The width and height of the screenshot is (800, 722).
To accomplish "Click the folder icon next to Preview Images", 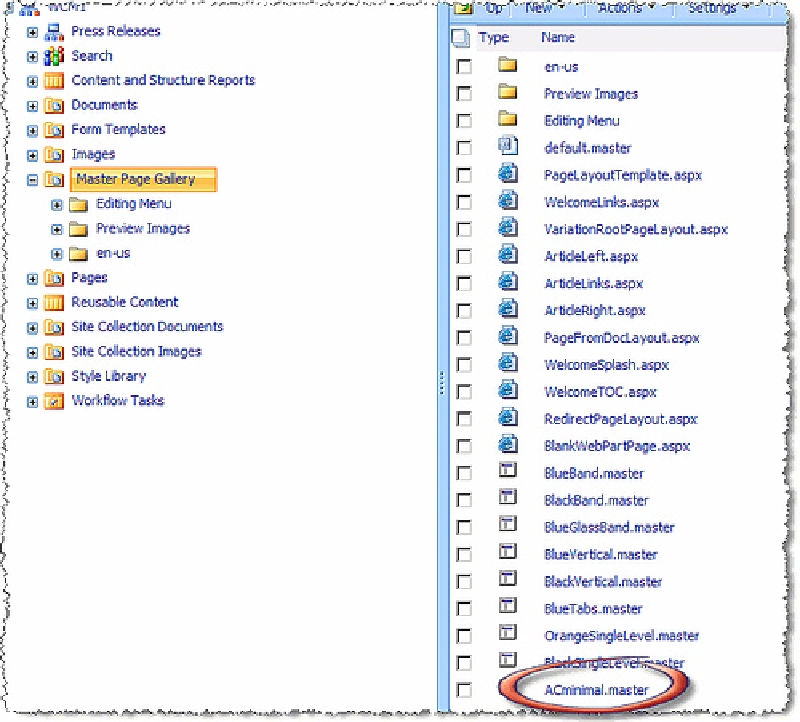I will coord(508,93).
